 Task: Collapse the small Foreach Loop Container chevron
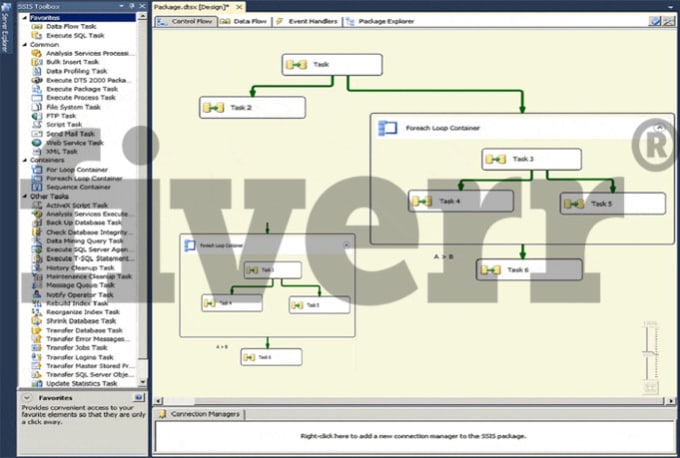click(346, 245)
